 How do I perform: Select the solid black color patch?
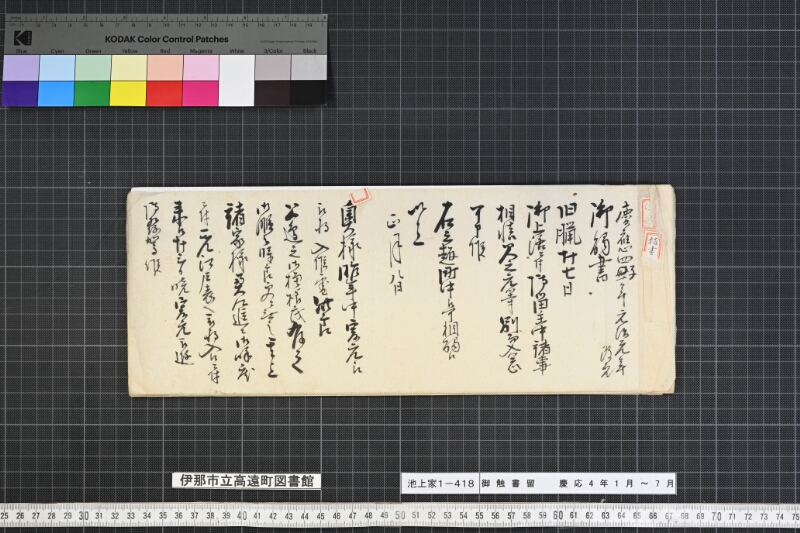tap(308, 93)
